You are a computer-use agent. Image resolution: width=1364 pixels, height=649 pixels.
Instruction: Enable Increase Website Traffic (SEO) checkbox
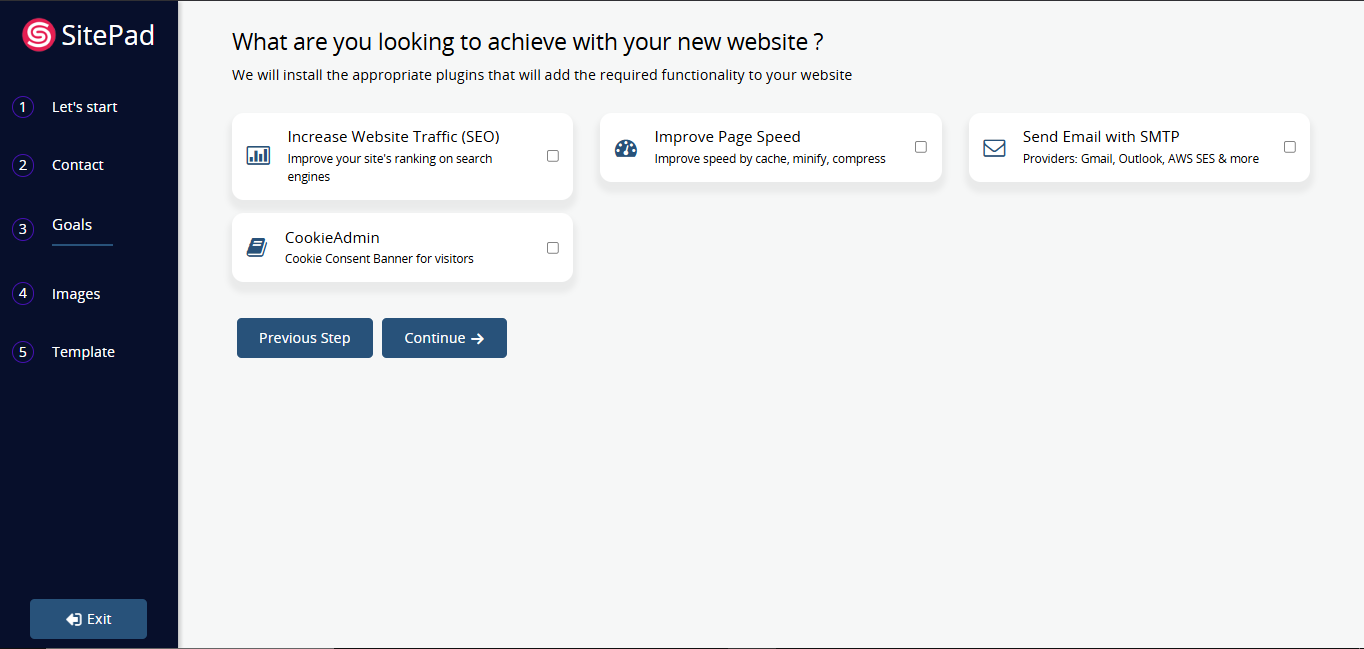[x=553, y=156]
